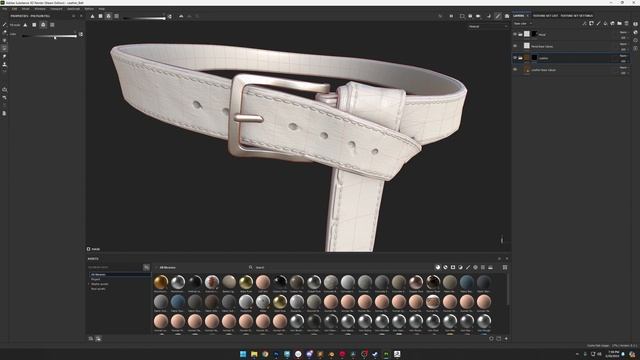640x360 pixels.
Task: Filter assets by Materials sphere icon
Action: click(438, 267)
